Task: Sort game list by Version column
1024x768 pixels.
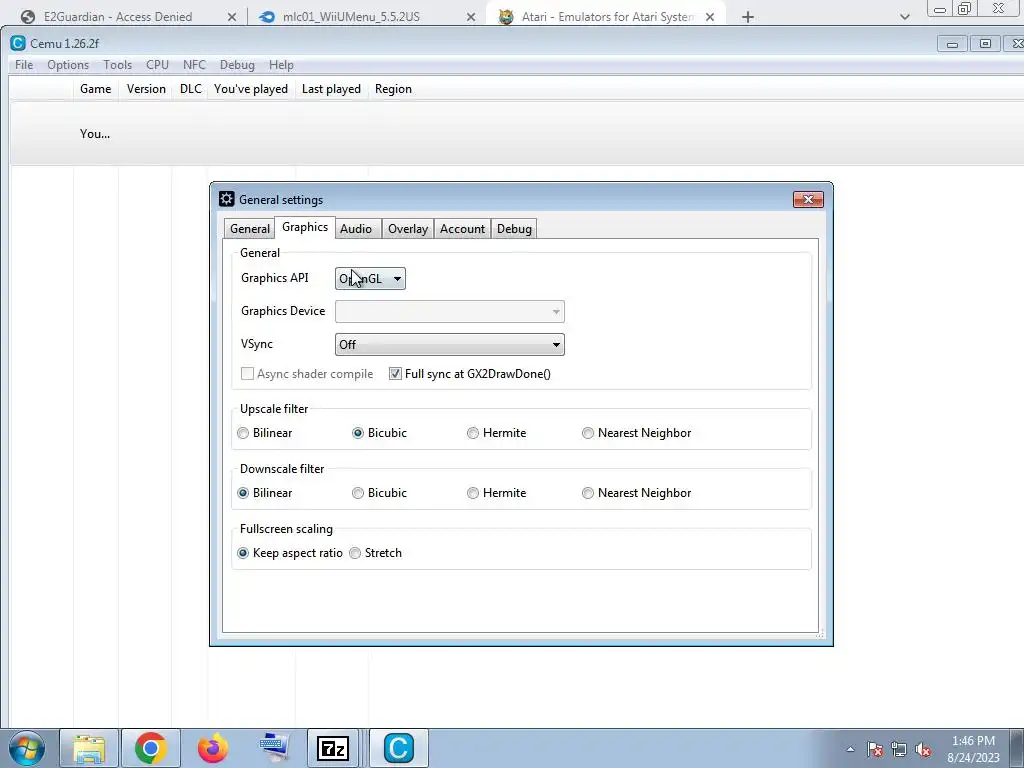Action: (x=146, y=89)
